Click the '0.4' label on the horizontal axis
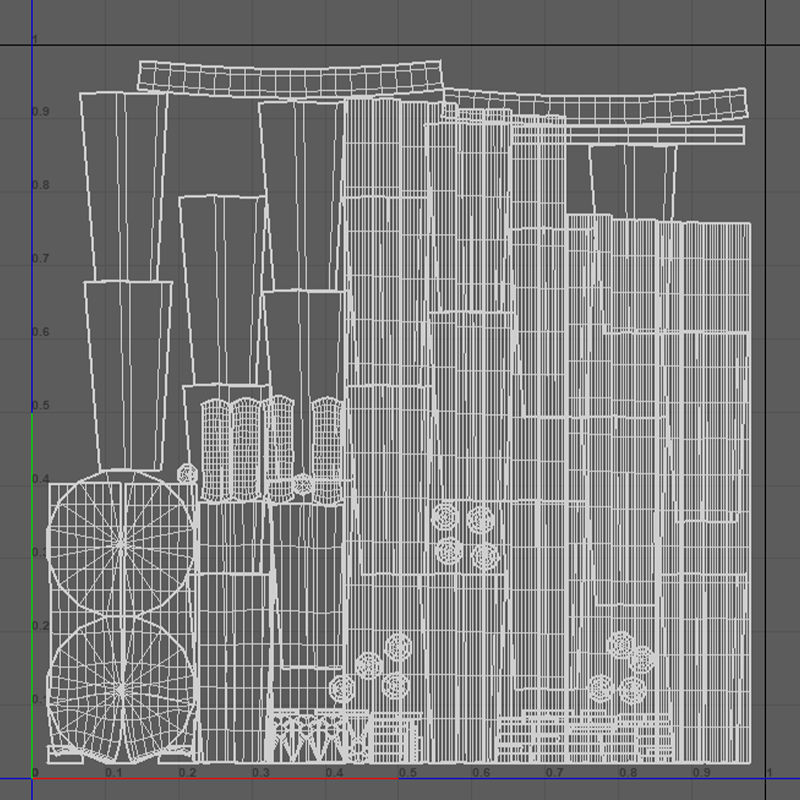The image size is (800, 800). click(x=334, y=772)
